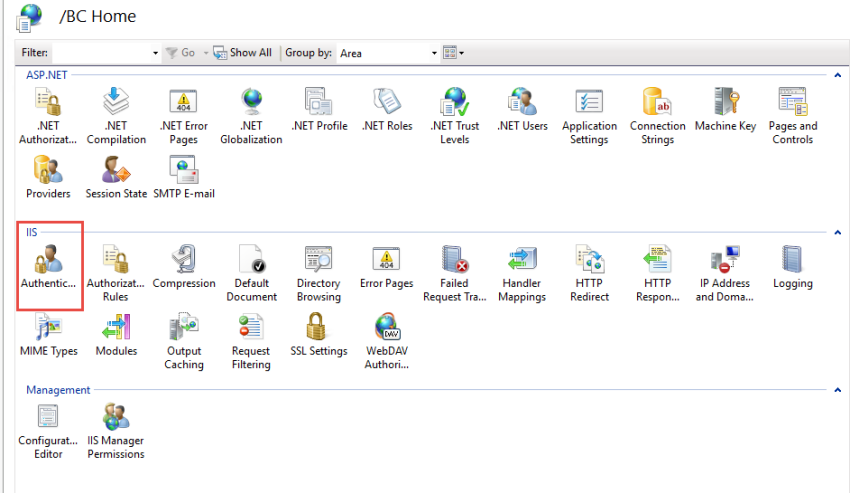850x493 pixels.
Task: Open SSL Settings
Action: [319, 335]
